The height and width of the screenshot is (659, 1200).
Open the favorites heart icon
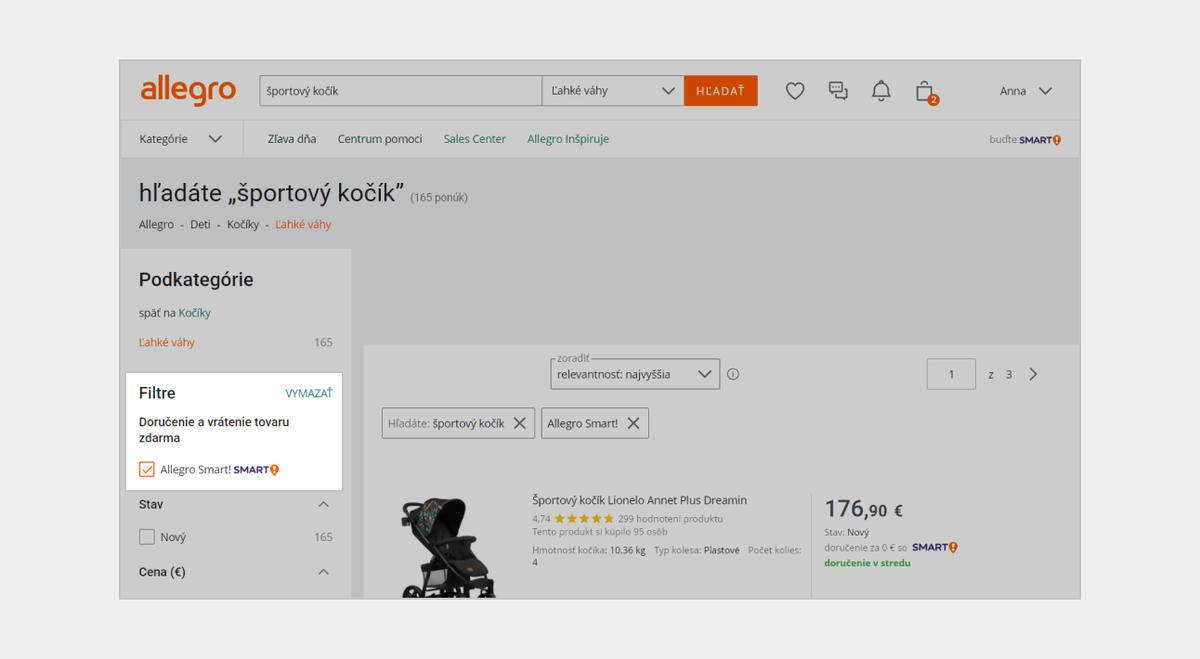point(795,91)
